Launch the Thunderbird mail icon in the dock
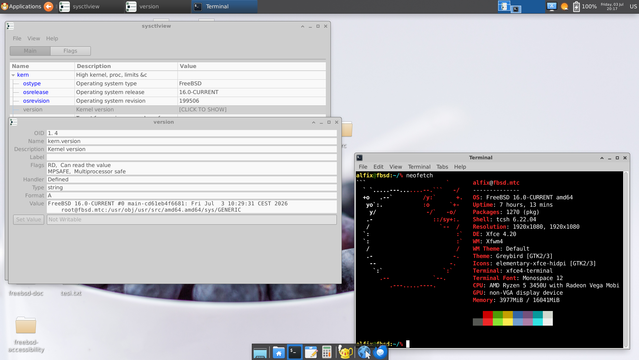Viewport: 639px width, 360px height. pos(380,352)
